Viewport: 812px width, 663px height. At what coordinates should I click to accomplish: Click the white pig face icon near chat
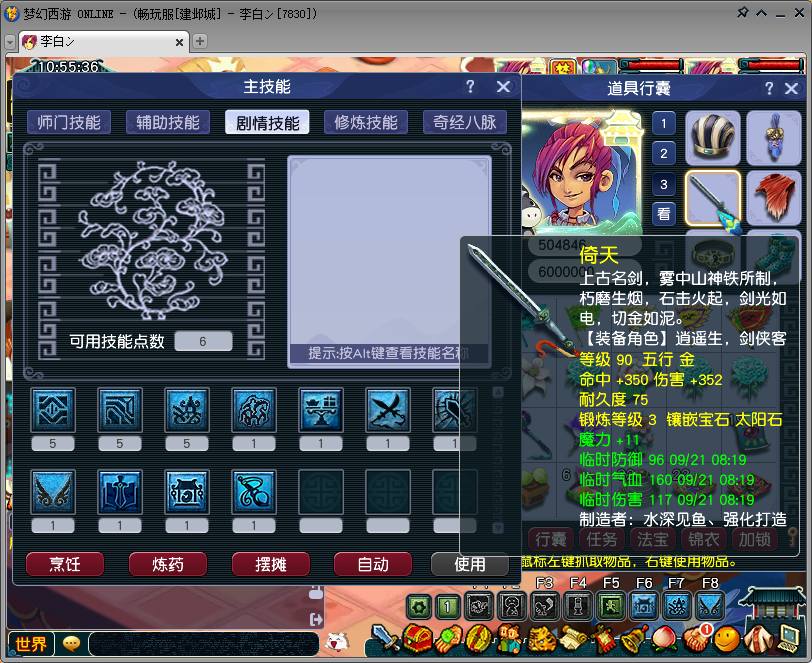[x=337, y=642]
